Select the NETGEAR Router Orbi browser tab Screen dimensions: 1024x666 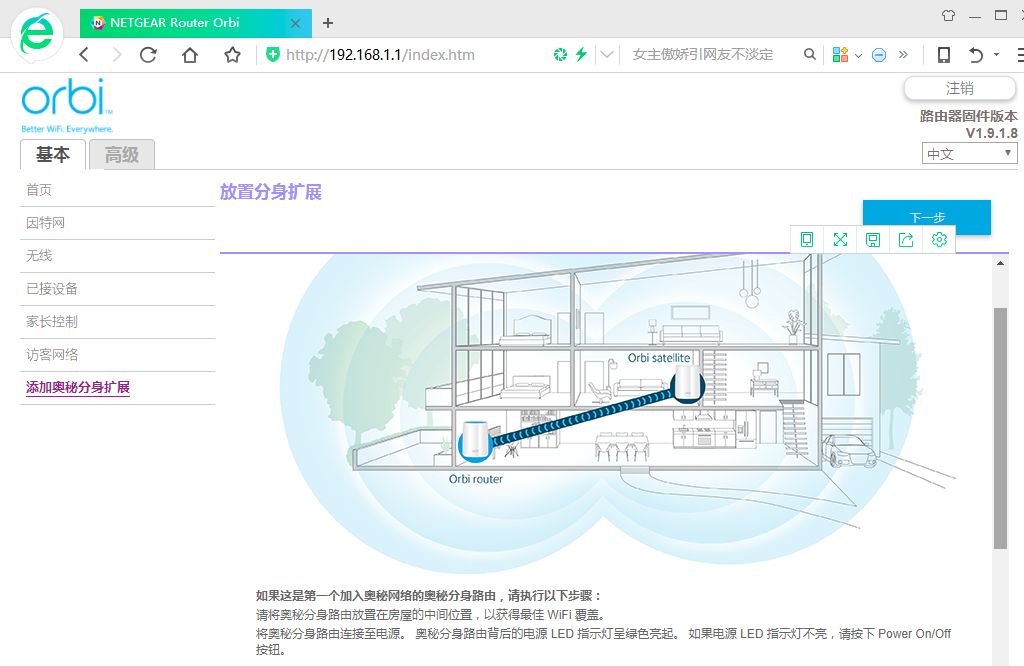196,23
